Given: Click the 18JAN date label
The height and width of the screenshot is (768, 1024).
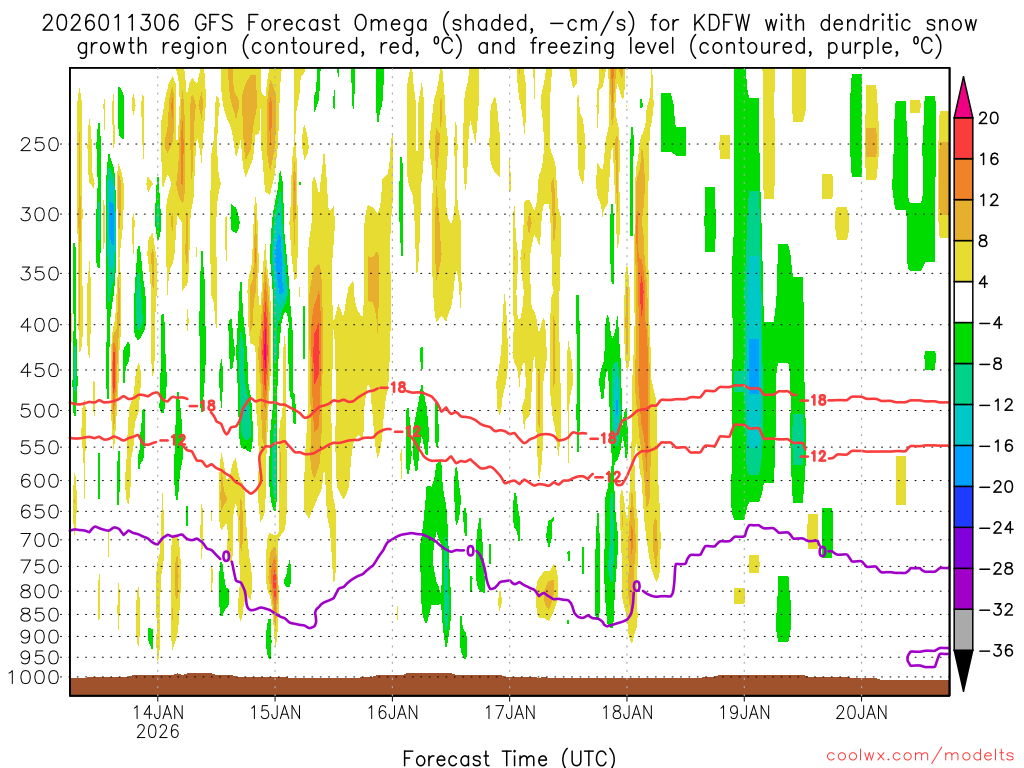Looking at the screenshot, I should (627, 712).
